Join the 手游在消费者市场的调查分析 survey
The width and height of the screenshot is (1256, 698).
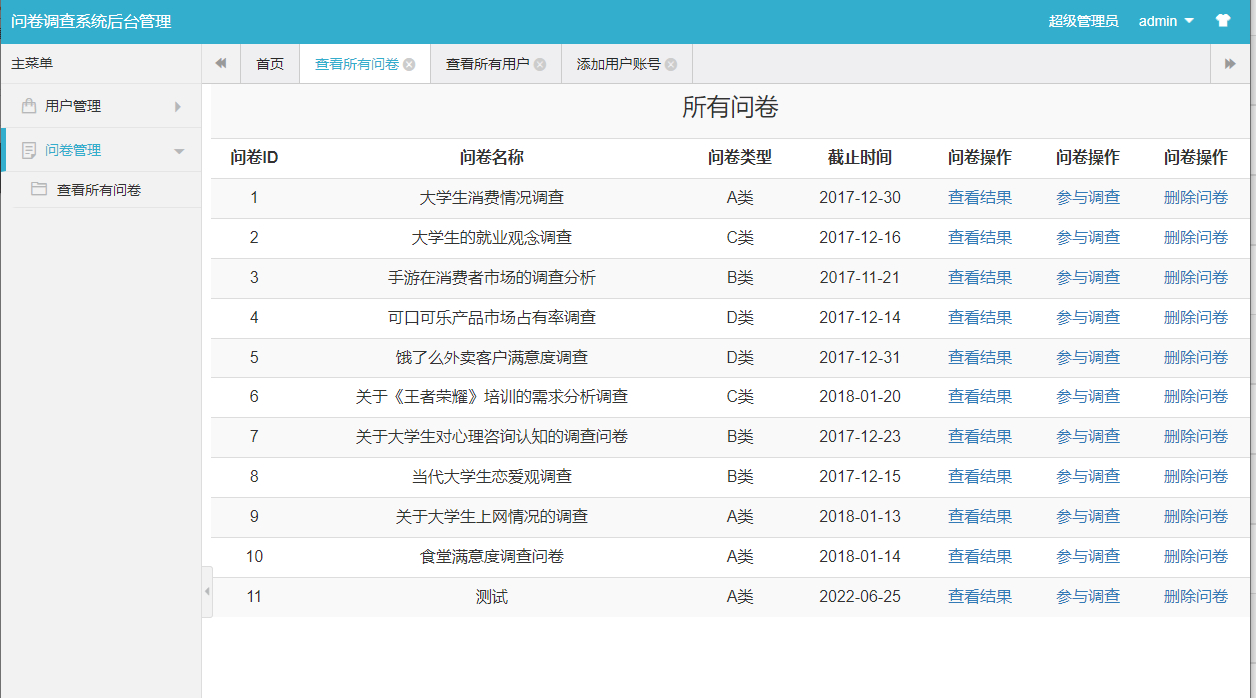pos(1088,278)
